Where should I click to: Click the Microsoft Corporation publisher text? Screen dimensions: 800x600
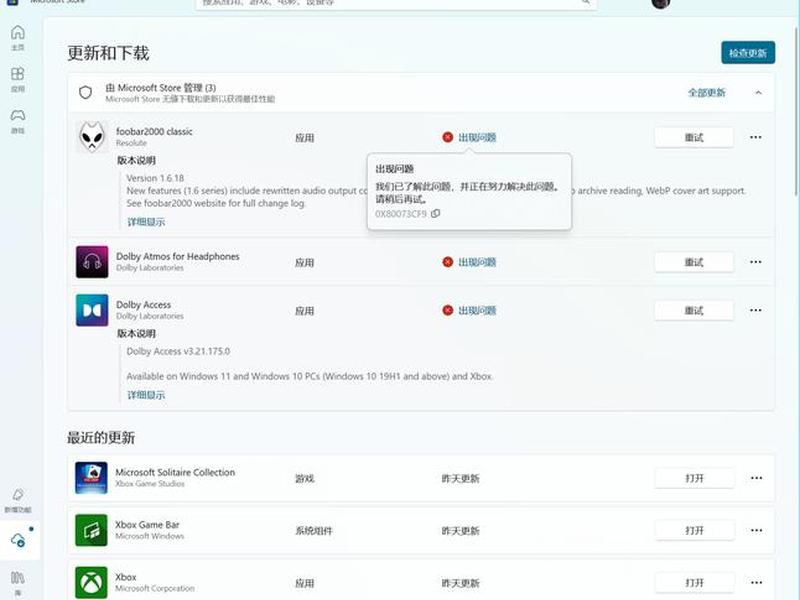(155, 588)
